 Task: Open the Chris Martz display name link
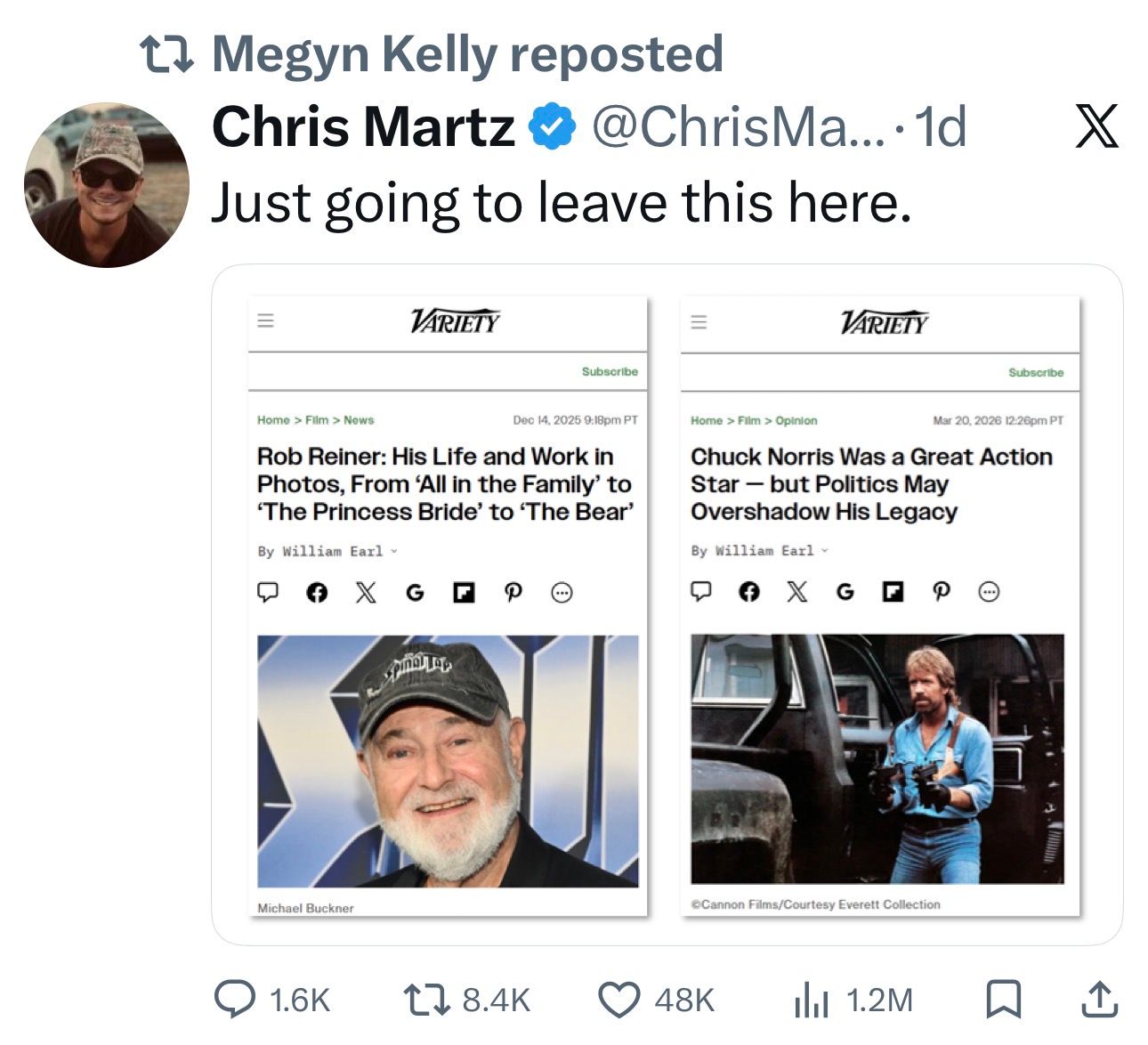[363, 127]
